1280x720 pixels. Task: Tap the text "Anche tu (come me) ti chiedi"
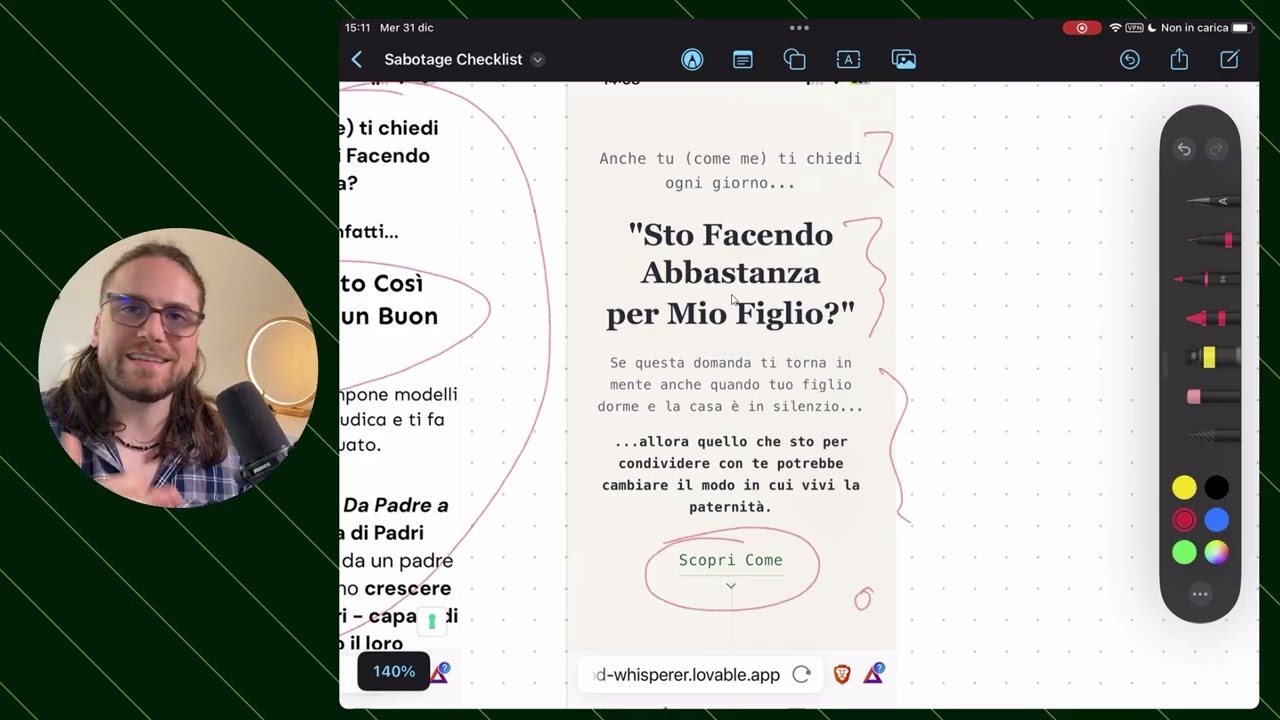pyautogui.click(x=730, y=158)
